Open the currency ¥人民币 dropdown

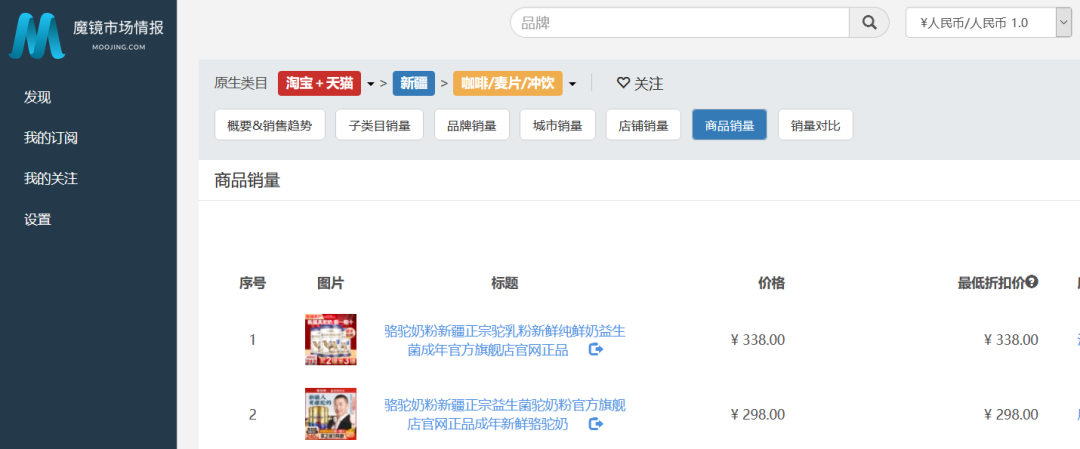pyautogui.click(x=988, y=23)
